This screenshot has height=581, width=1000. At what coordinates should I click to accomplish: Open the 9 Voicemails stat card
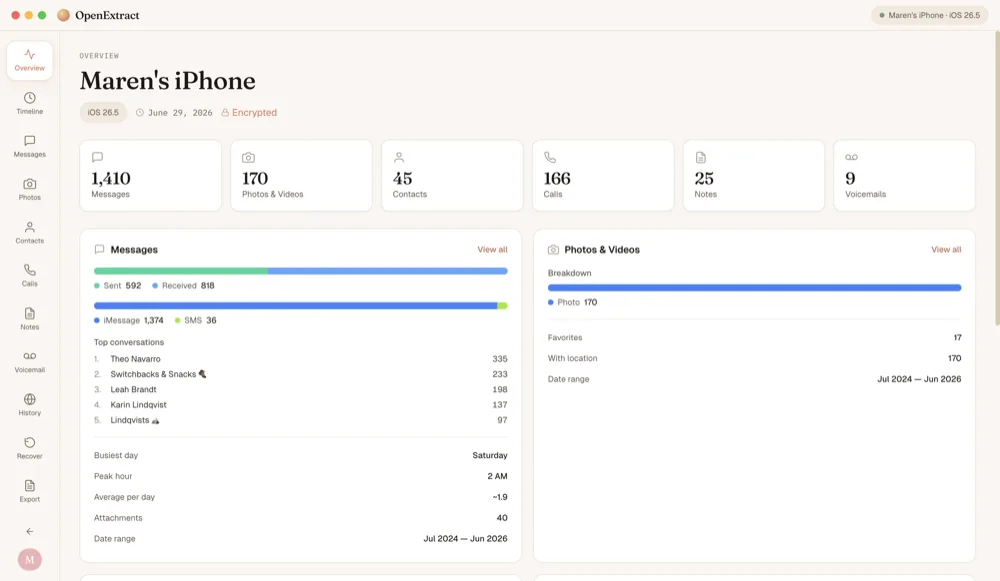point(904,175)
